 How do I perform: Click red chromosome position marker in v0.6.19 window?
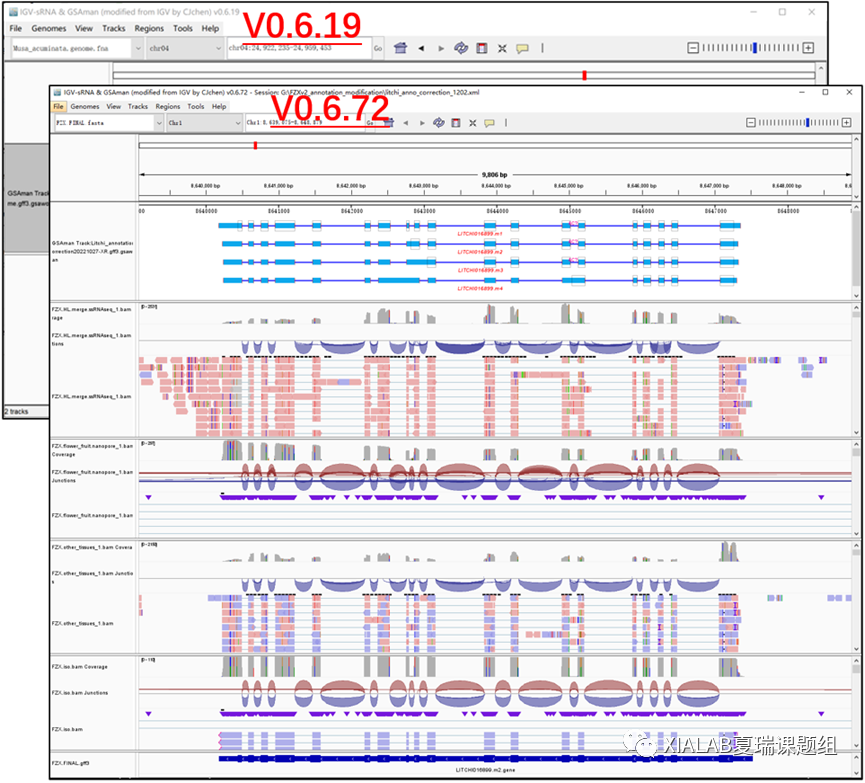(585, 76)
